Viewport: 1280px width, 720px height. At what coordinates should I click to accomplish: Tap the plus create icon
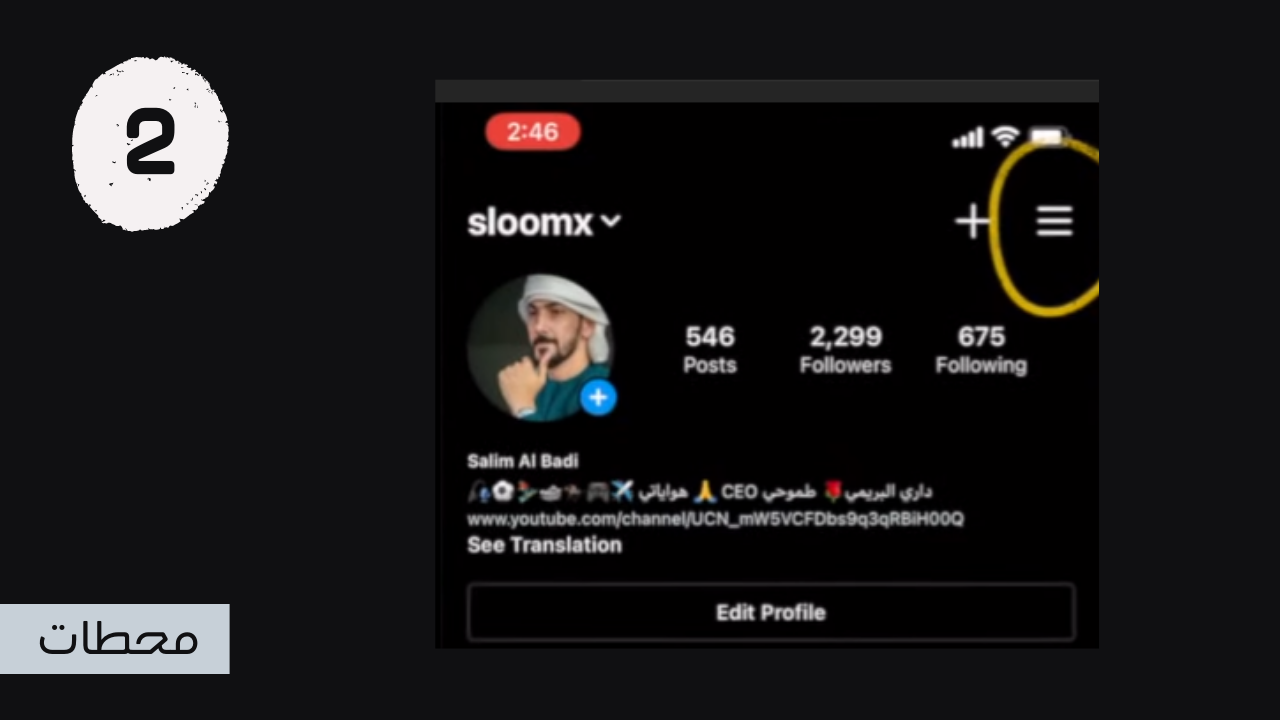coord(972,221)
